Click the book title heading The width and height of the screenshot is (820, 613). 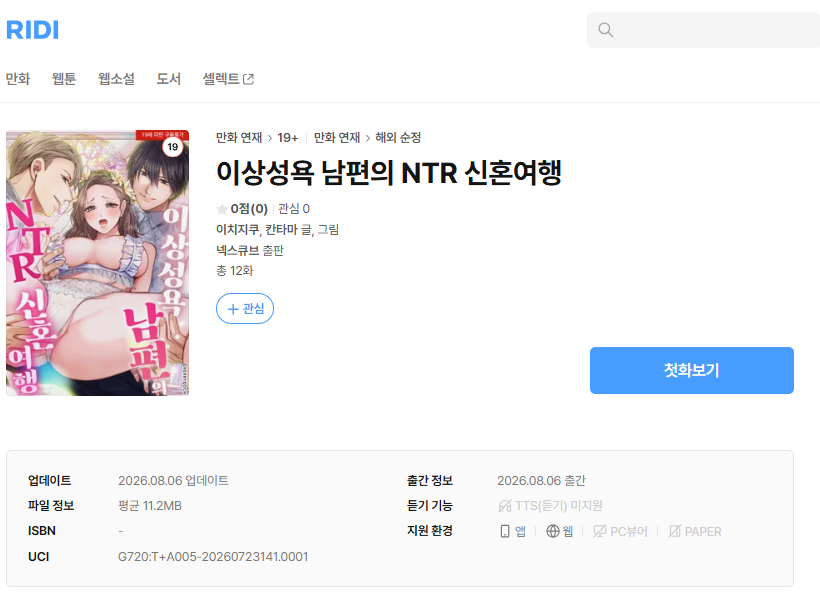point(389,173)
